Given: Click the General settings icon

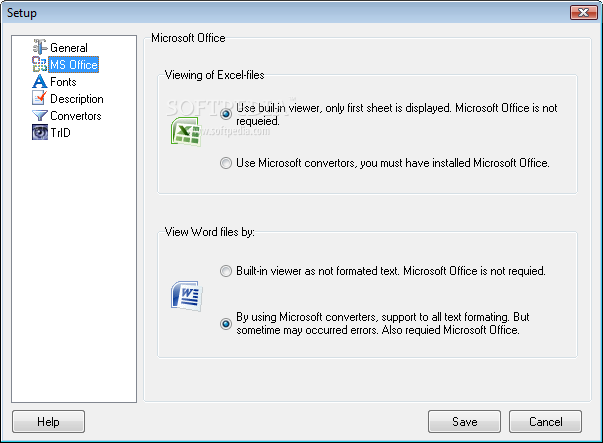Looking at the screenshot, I should (x=40, y=47).
